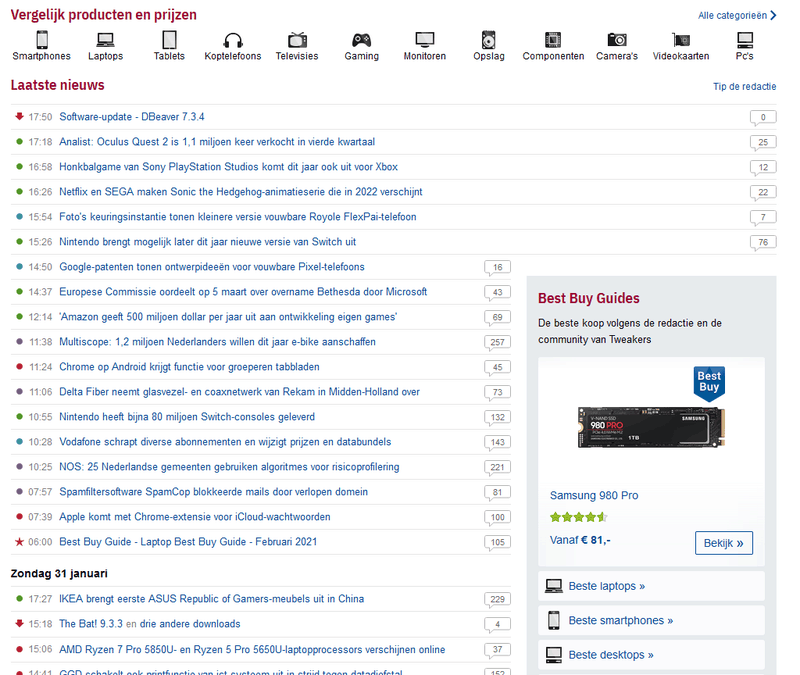Open the Monitoren category icon

(x=424, y=40)
